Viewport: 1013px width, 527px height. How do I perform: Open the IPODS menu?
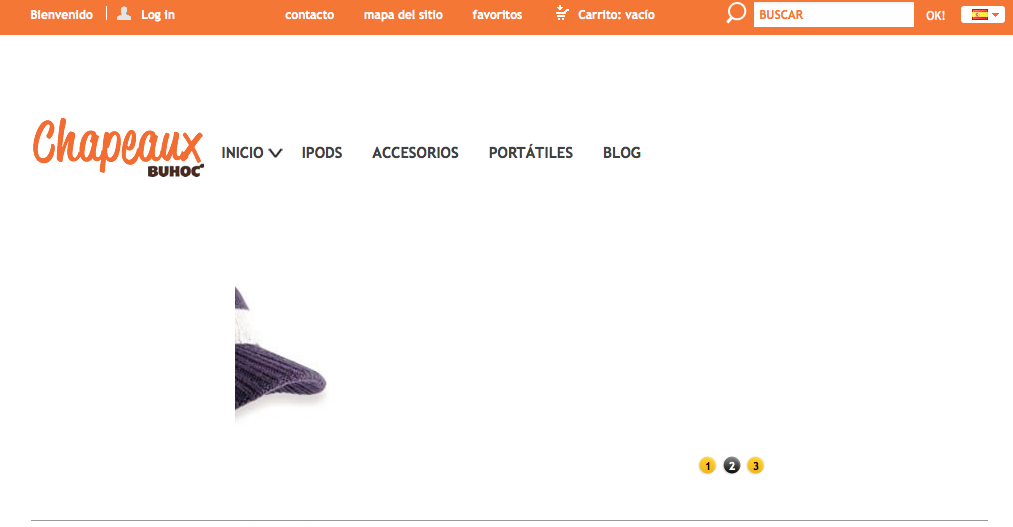pyautogui.click(x=322, y=153)
